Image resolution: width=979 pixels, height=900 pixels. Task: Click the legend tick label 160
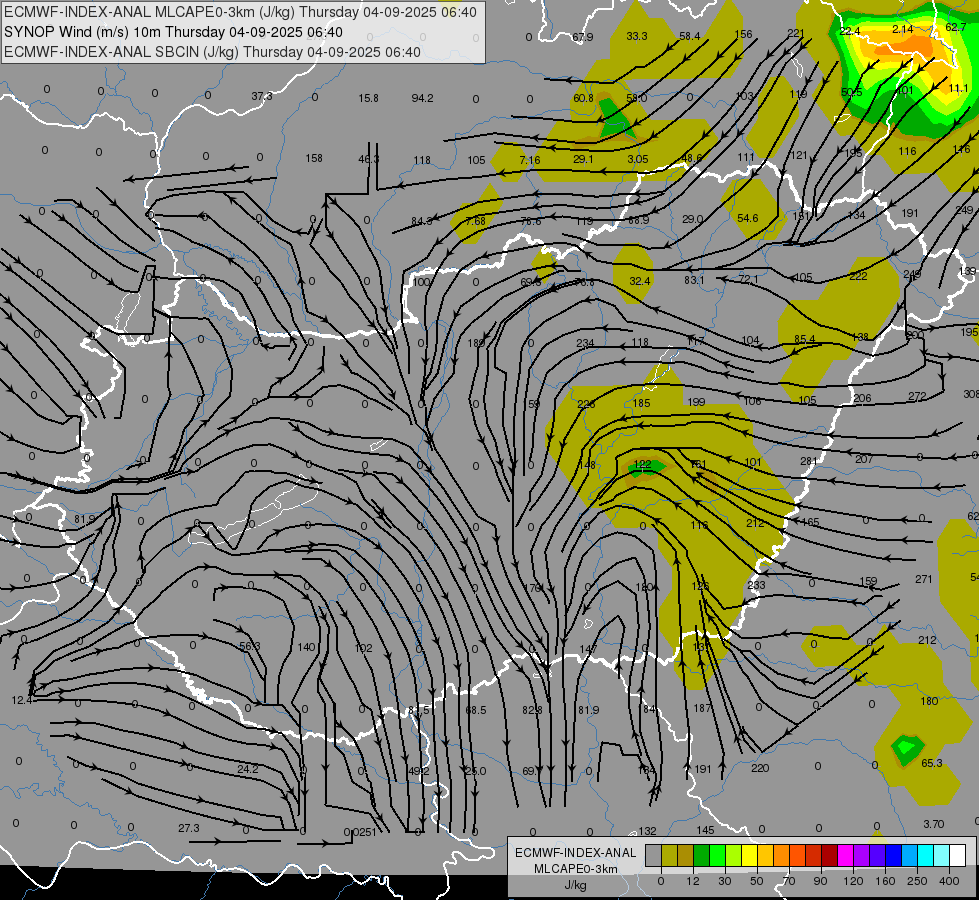(885, 881)
